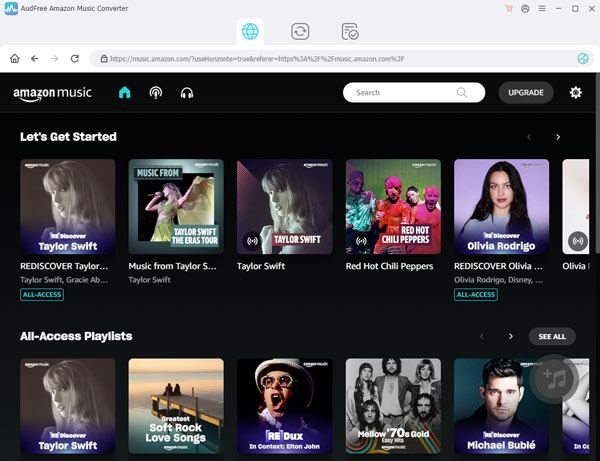The width and height of the screenshot is (600, 461).
Task: Click the magnifier search icon
Action: tap(462, 92)
